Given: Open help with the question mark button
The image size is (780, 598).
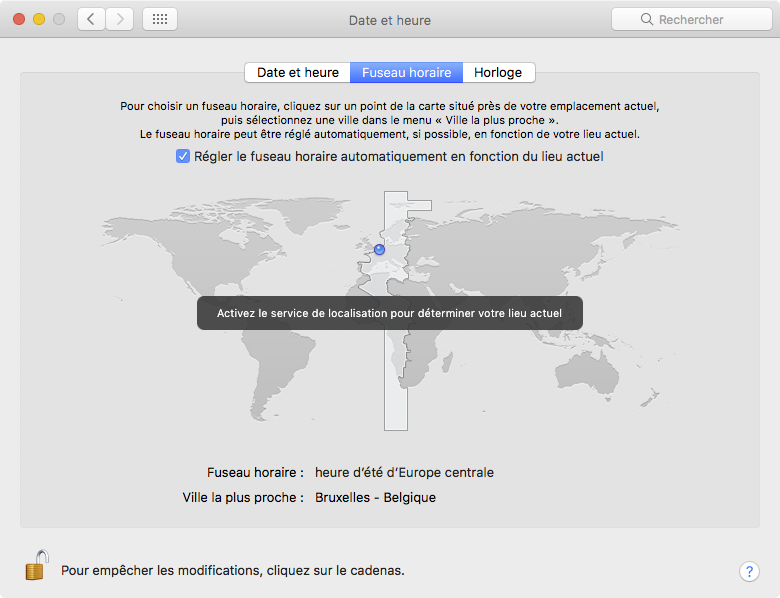Looking at the screenshot, I should pyautogui.click(x=749, y=571).
